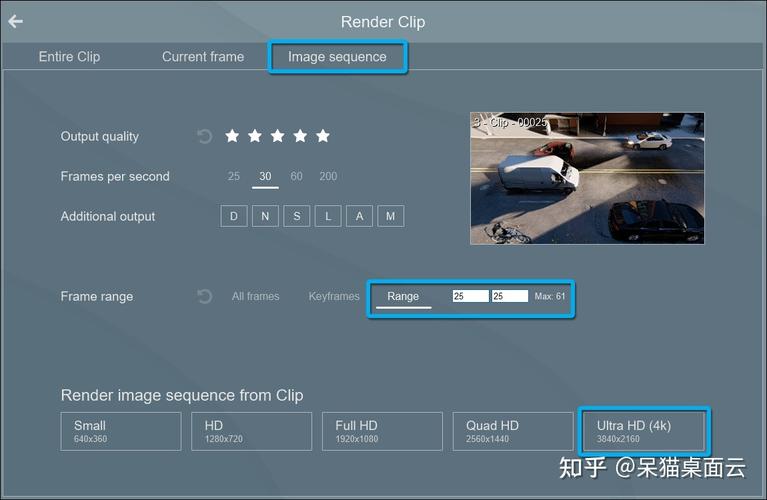Render sequence at Ultra HD 4k
This screenshot has width=767, height=500.
click(644, 432)
